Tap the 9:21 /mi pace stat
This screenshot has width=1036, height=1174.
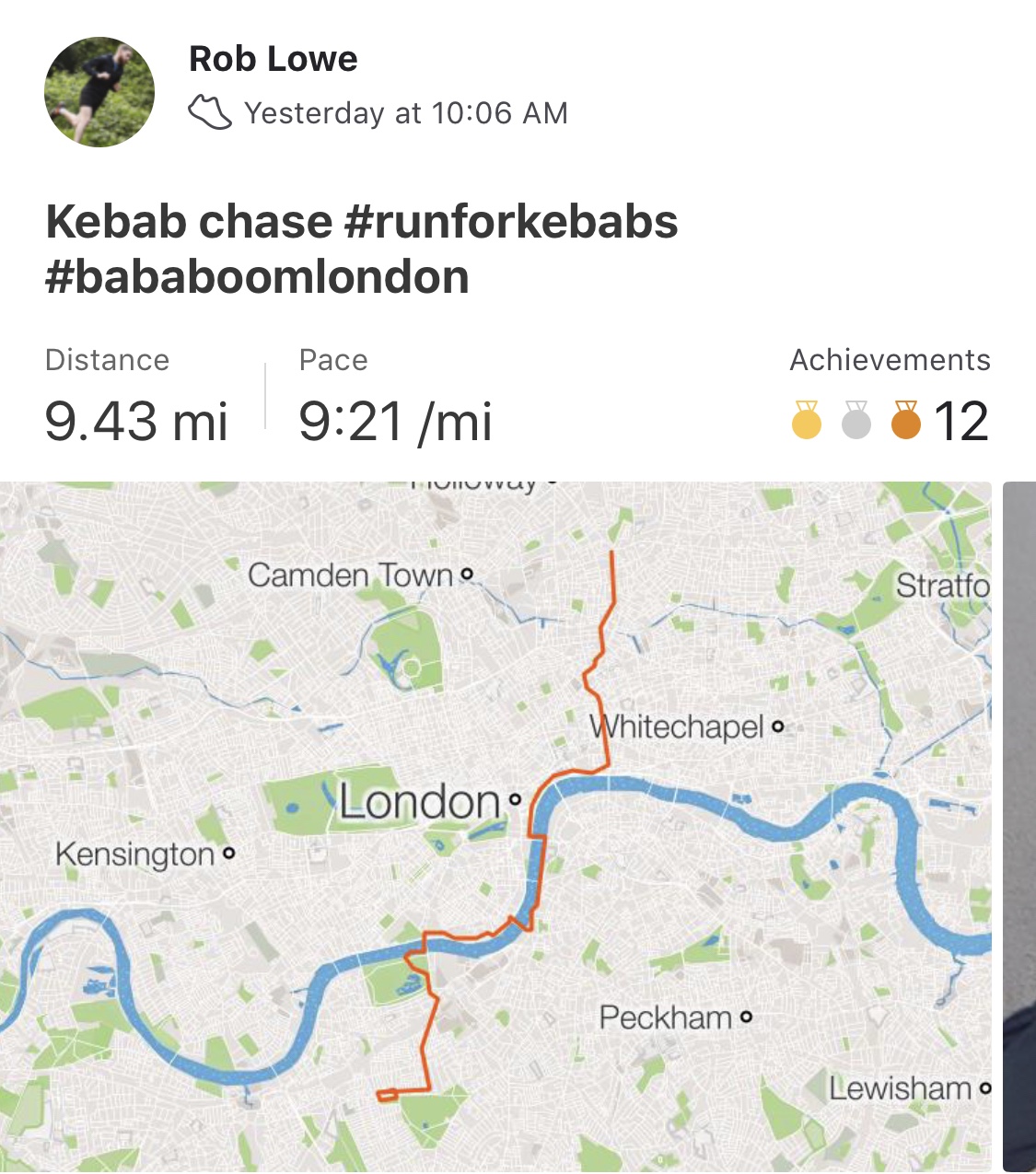coord(395,422)
